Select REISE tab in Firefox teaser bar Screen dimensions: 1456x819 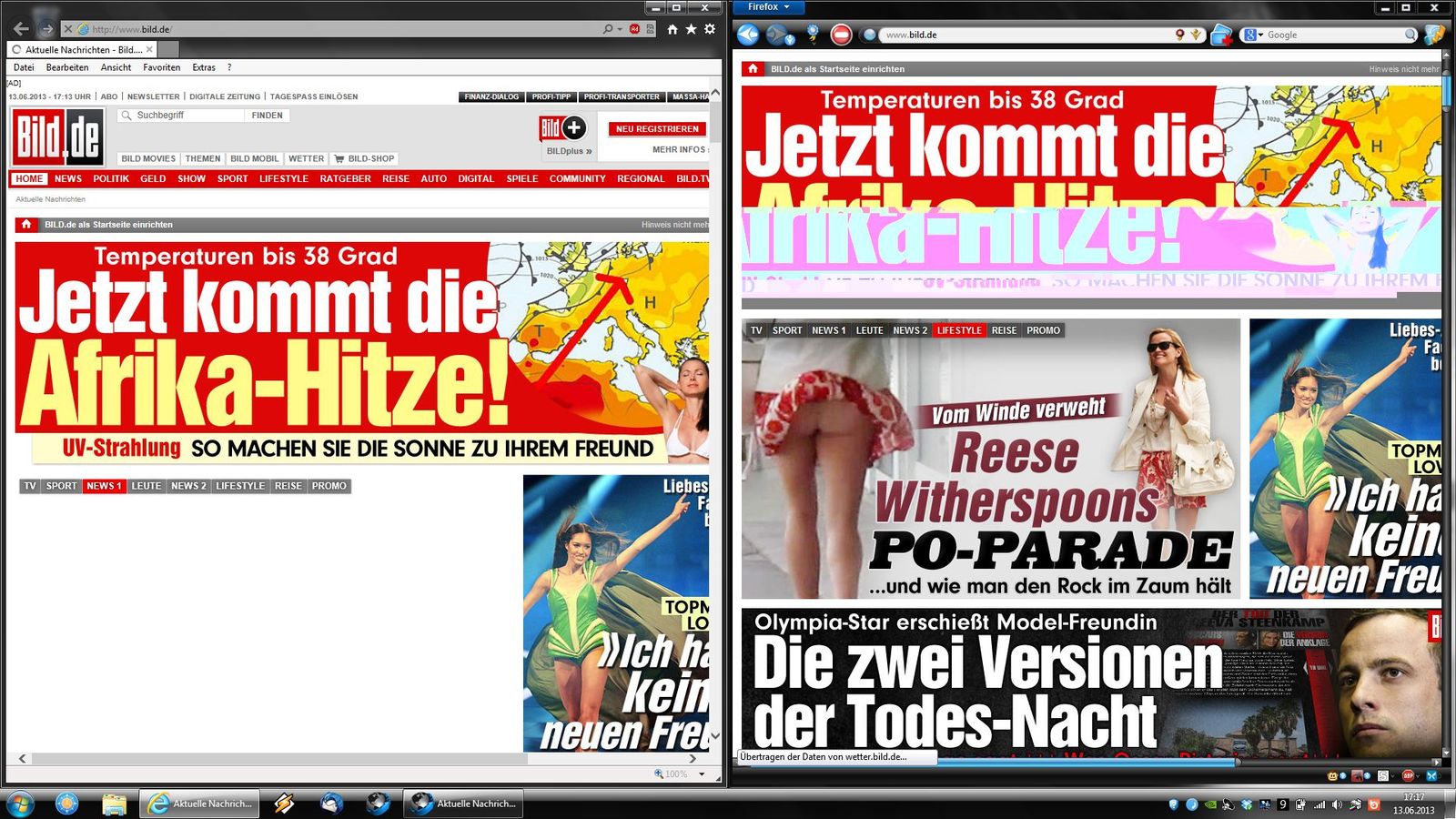pyautogui.click(x=1004, y=330)
